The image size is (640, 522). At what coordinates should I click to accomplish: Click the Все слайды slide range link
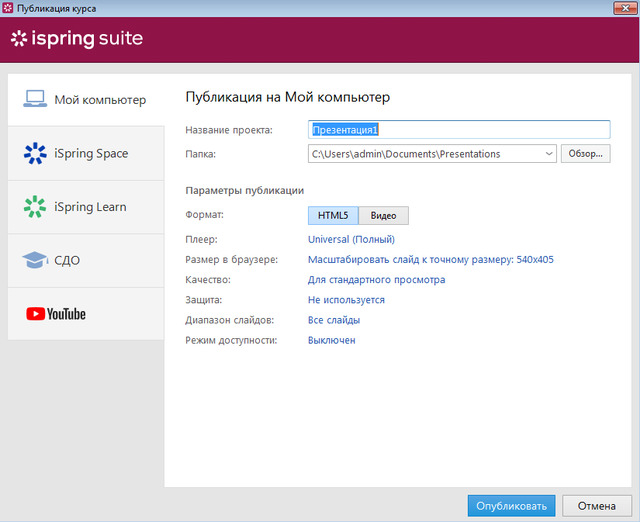pos(334,320)
